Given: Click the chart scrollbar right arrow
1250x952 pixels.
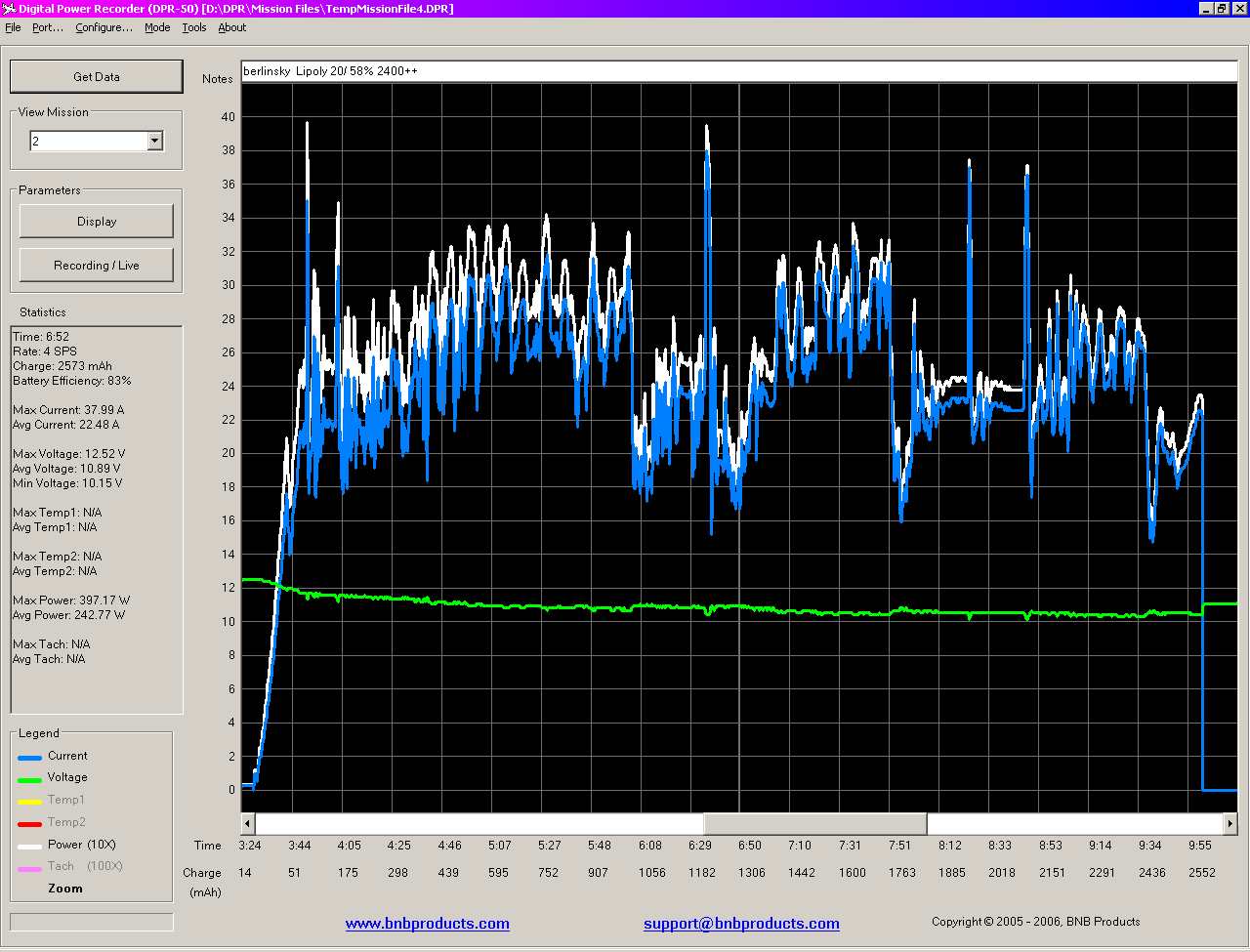Looking at the screenshot, I should [1230, 824].
